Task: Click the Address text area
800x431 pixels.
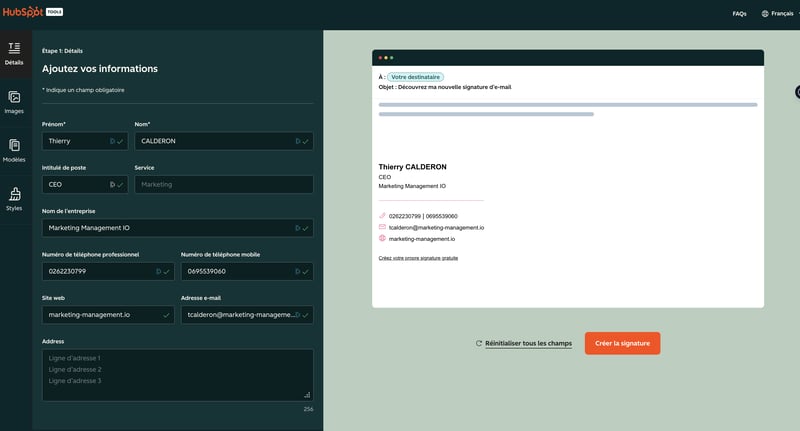Action: click(x=178, y=375)
